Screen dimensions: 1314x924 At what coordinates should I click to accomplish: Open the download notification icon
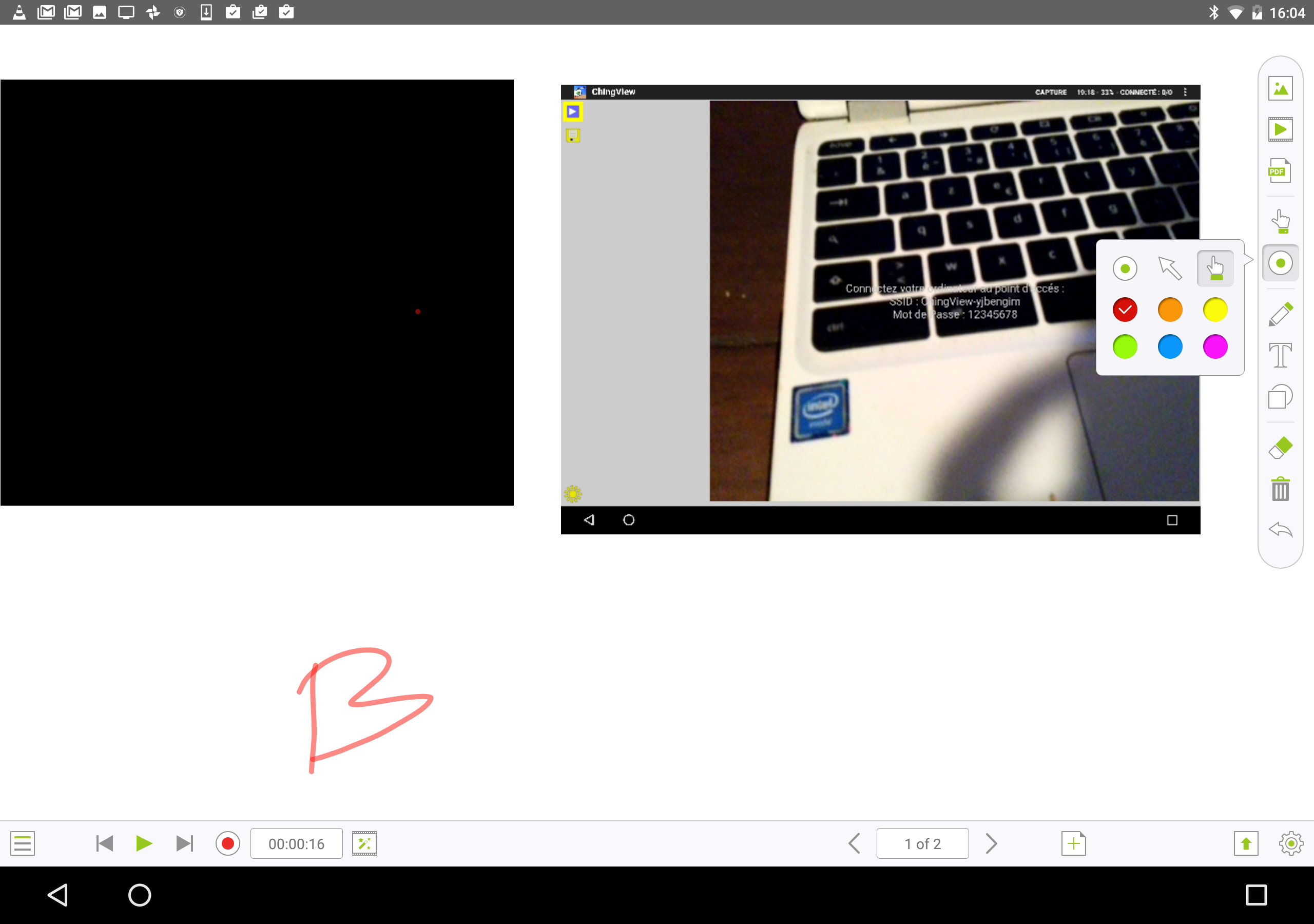pyautogui.click(x=206, y=12)
